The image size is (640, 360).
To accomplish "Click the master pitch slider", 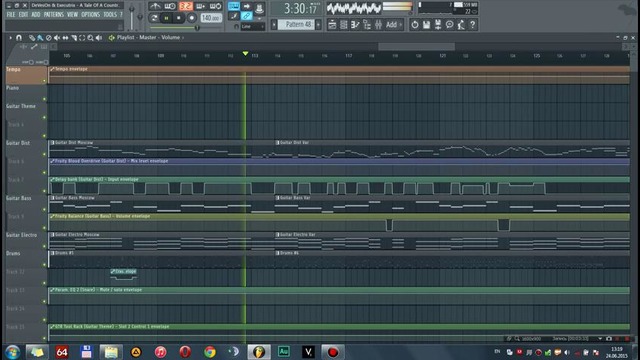I will point(140,17).
